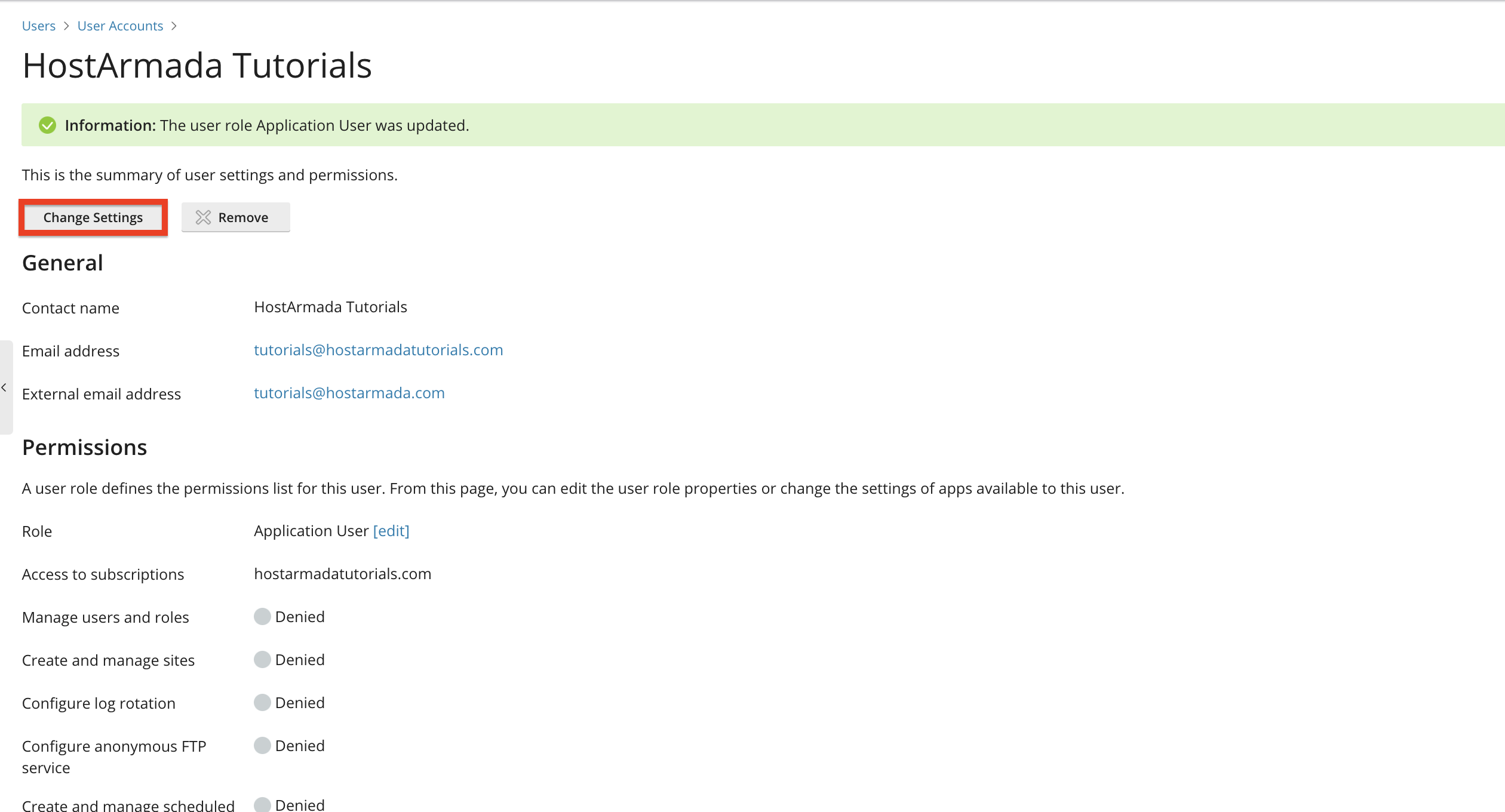The image size is (1505, 812).
Task: Click the Create and manage sites label
Action: [109, 660]
